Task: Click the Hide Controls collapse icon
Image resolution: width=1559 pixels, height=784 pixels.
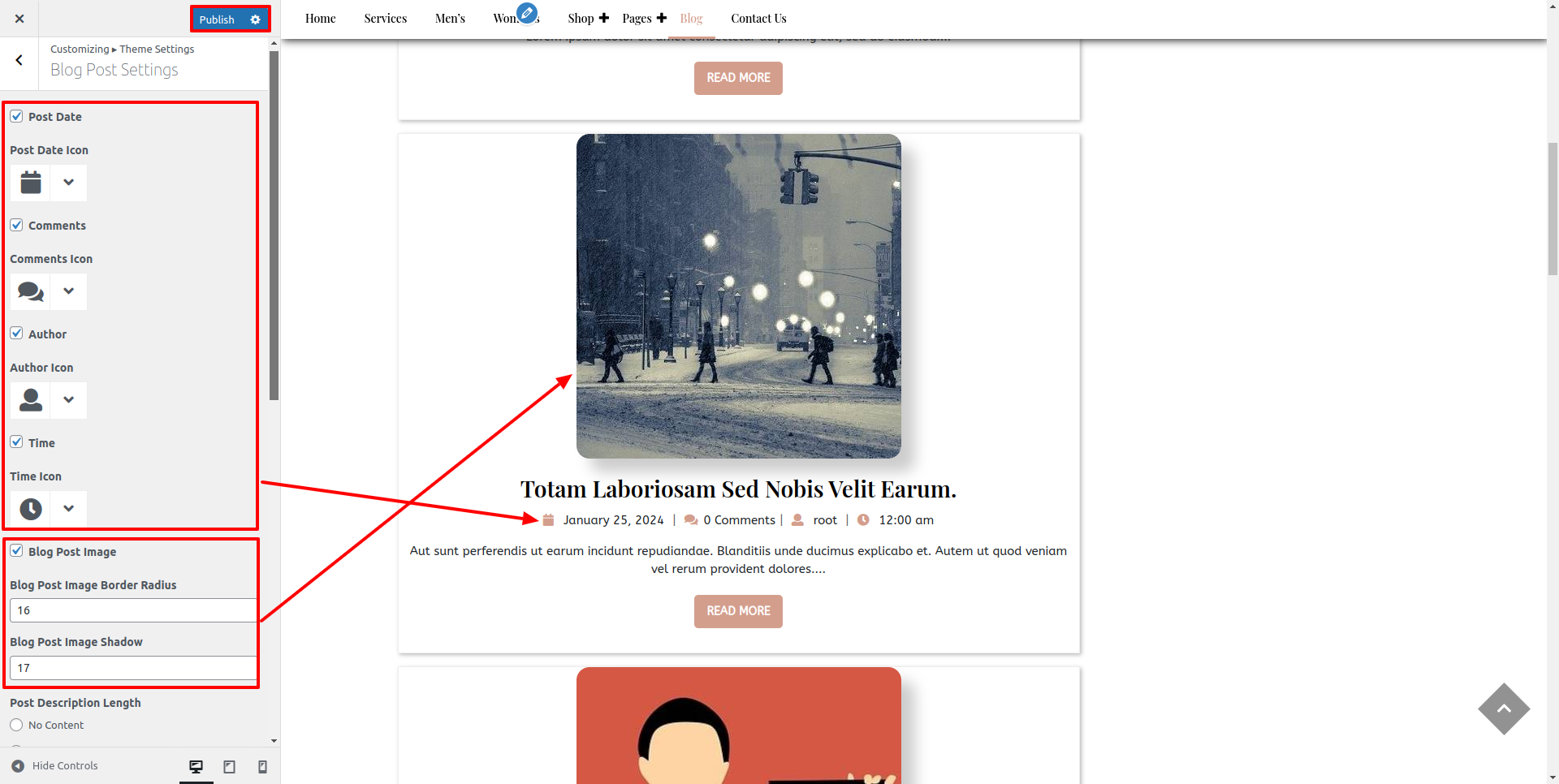Action: click(18, 766)
